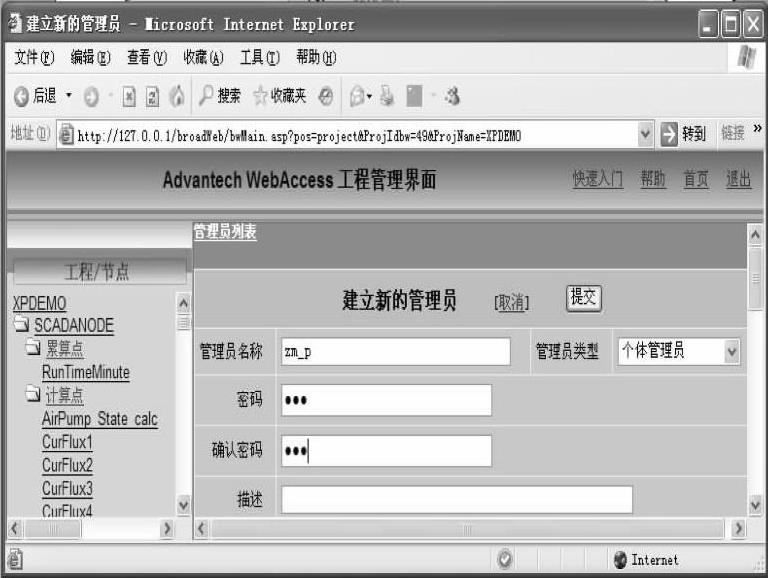Click the 密码 password field
This screenshot has height=578, width=768.
386,400
